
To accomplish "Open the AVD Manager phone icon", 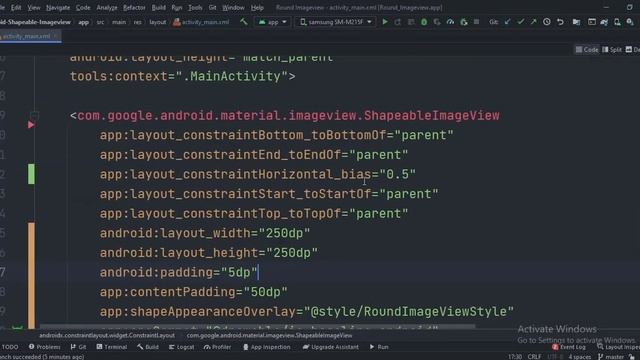I will pos(618,22).
